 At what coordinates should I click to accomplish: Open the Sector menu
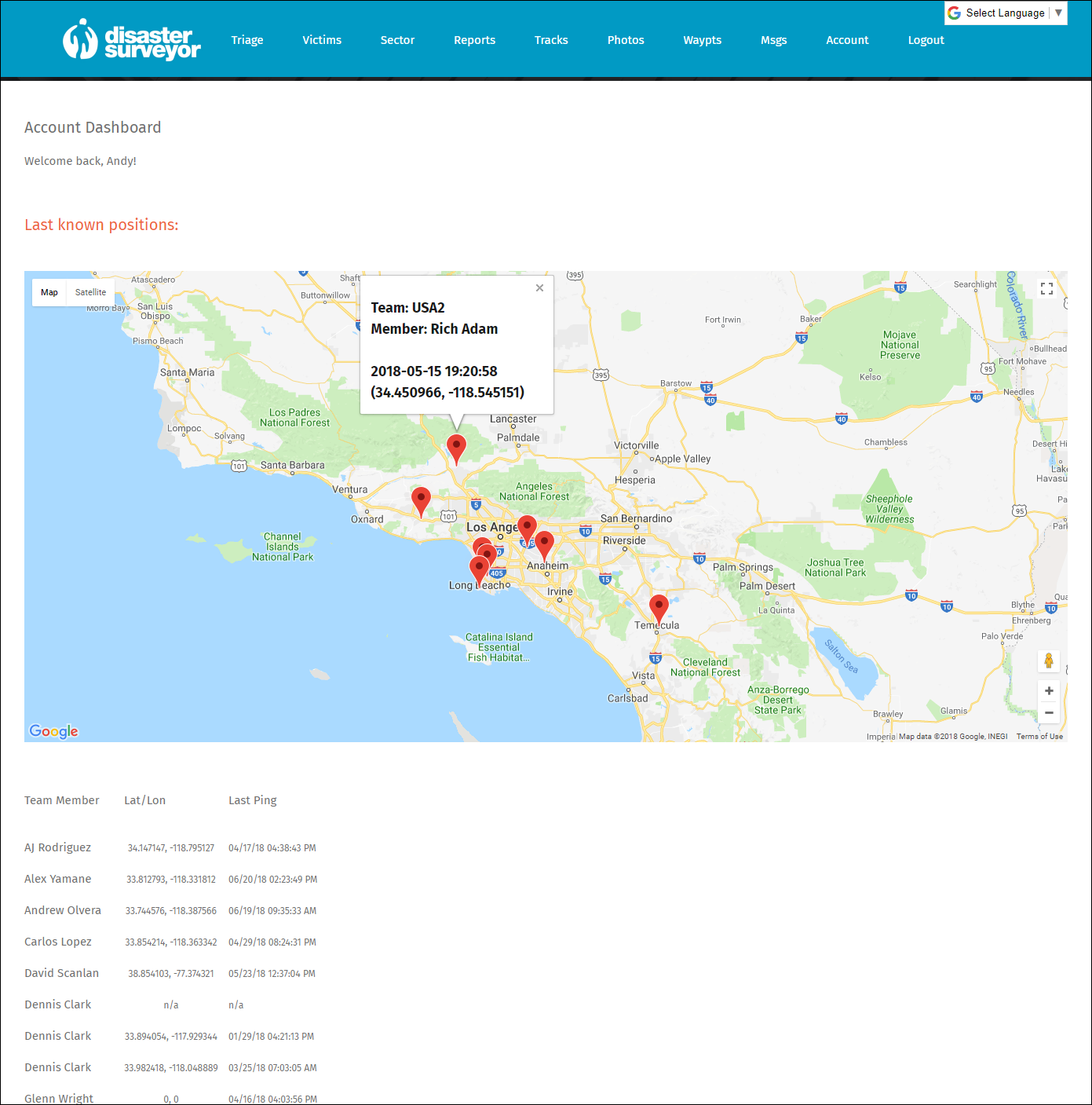(x=397, y=40)
